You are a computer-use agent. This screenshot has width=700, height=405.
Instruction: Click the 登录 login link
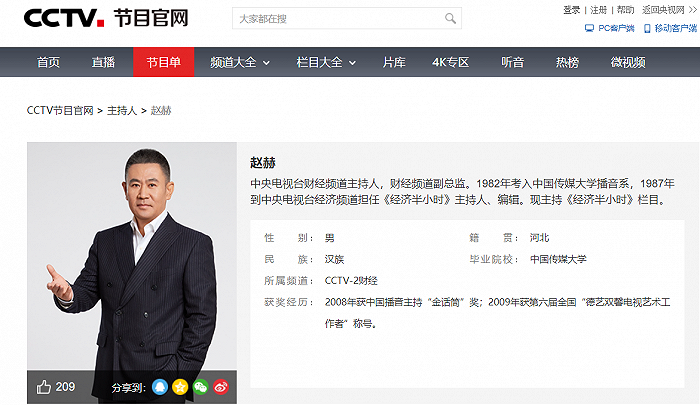coord(571,9)
